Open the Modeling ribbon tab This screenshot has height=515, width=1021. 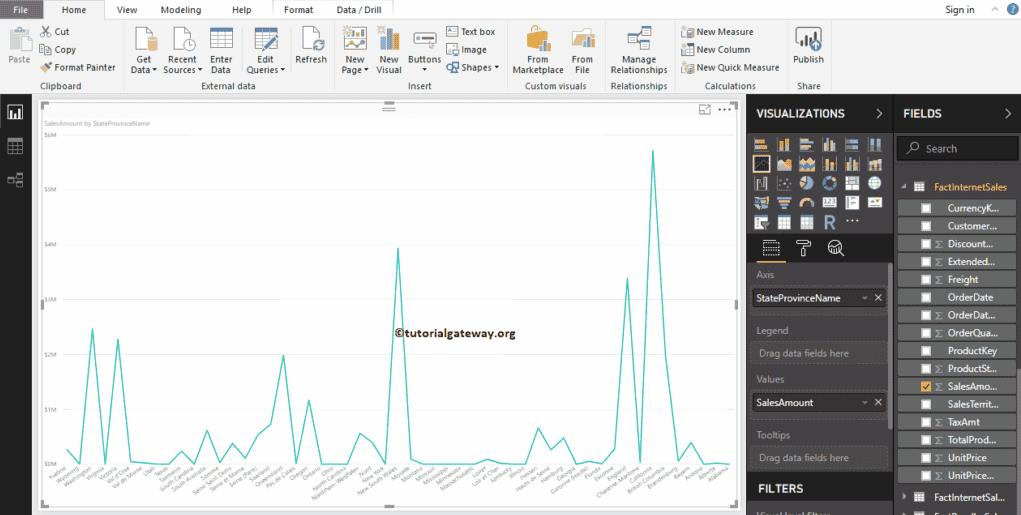point(180,9)
